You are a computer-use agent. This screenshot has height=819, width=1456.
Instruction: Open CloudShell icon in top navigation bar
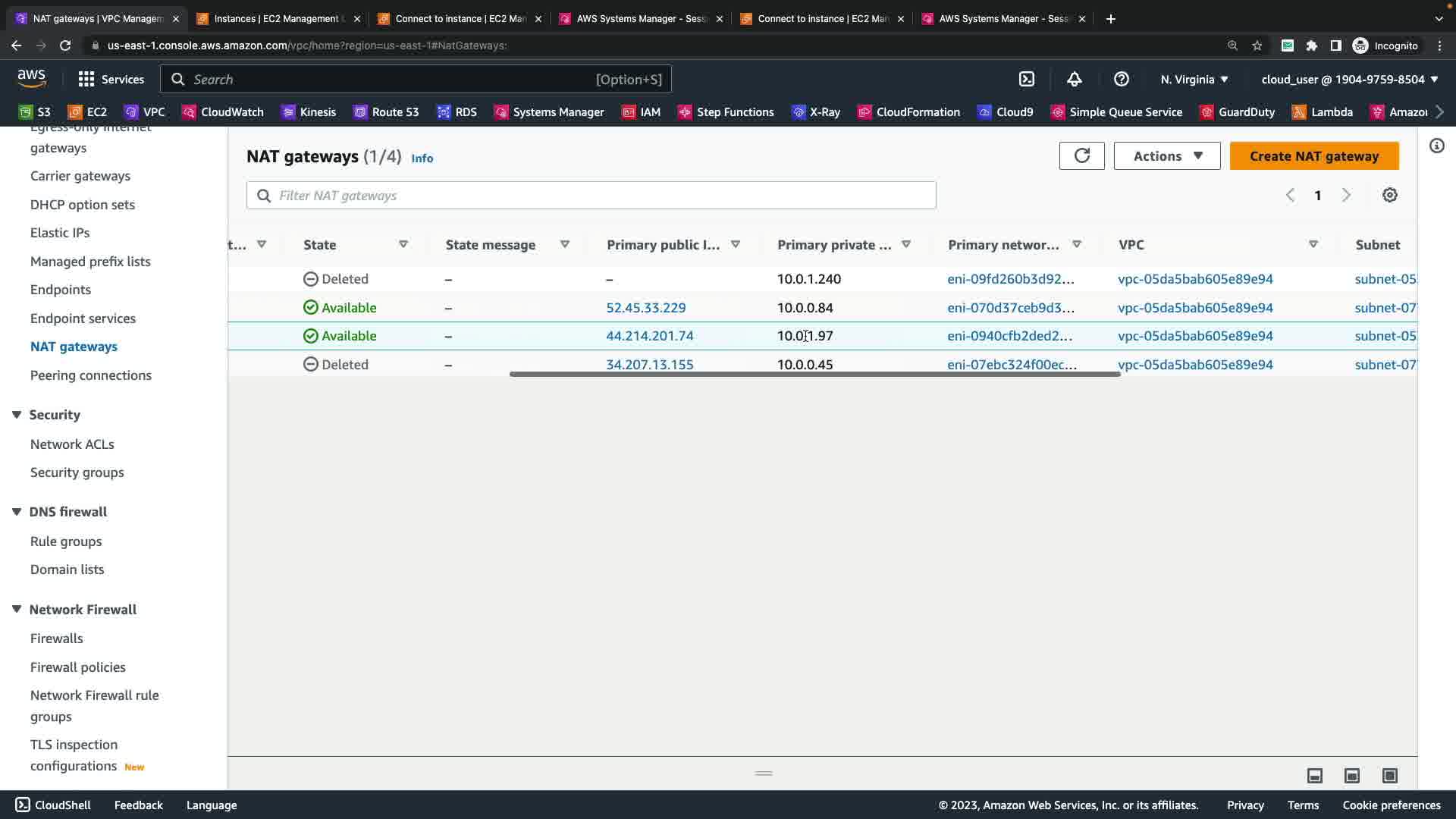[1027, 79]
